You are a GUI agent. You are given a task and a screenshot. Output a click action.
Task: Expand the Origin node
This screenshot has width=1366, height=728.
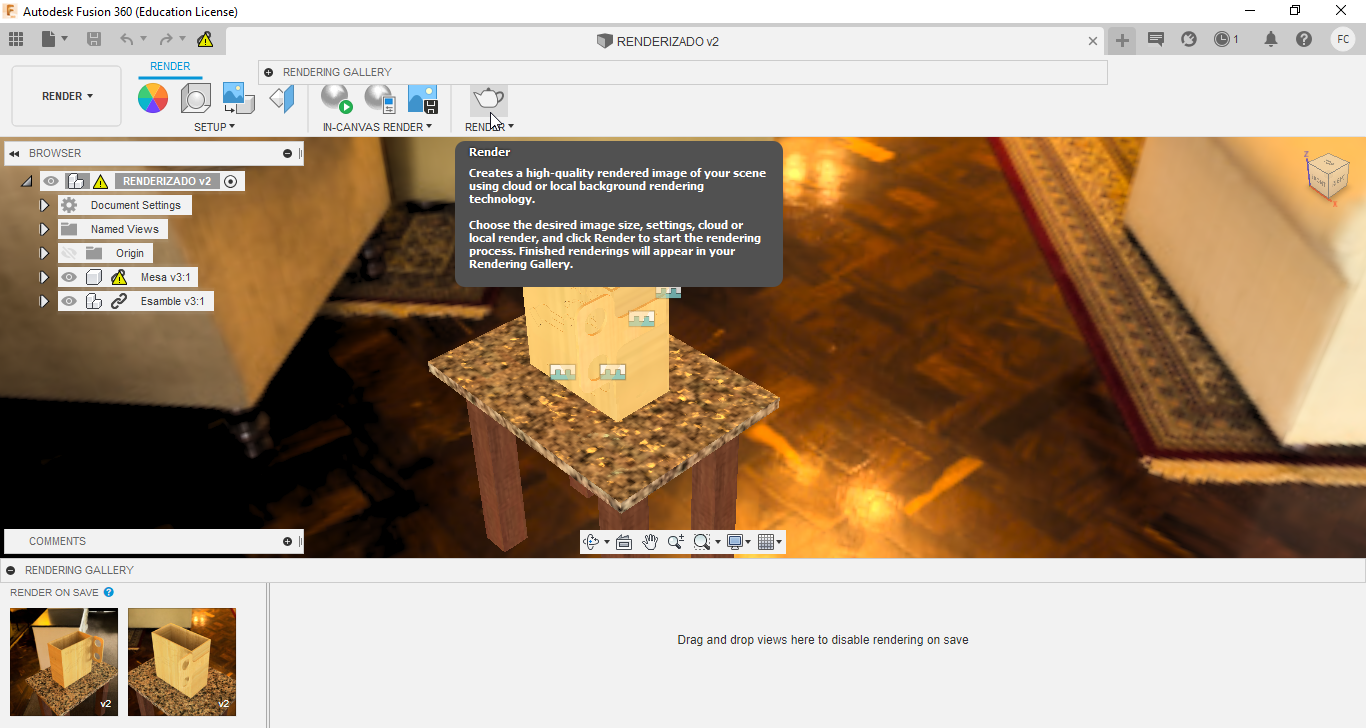44,253
